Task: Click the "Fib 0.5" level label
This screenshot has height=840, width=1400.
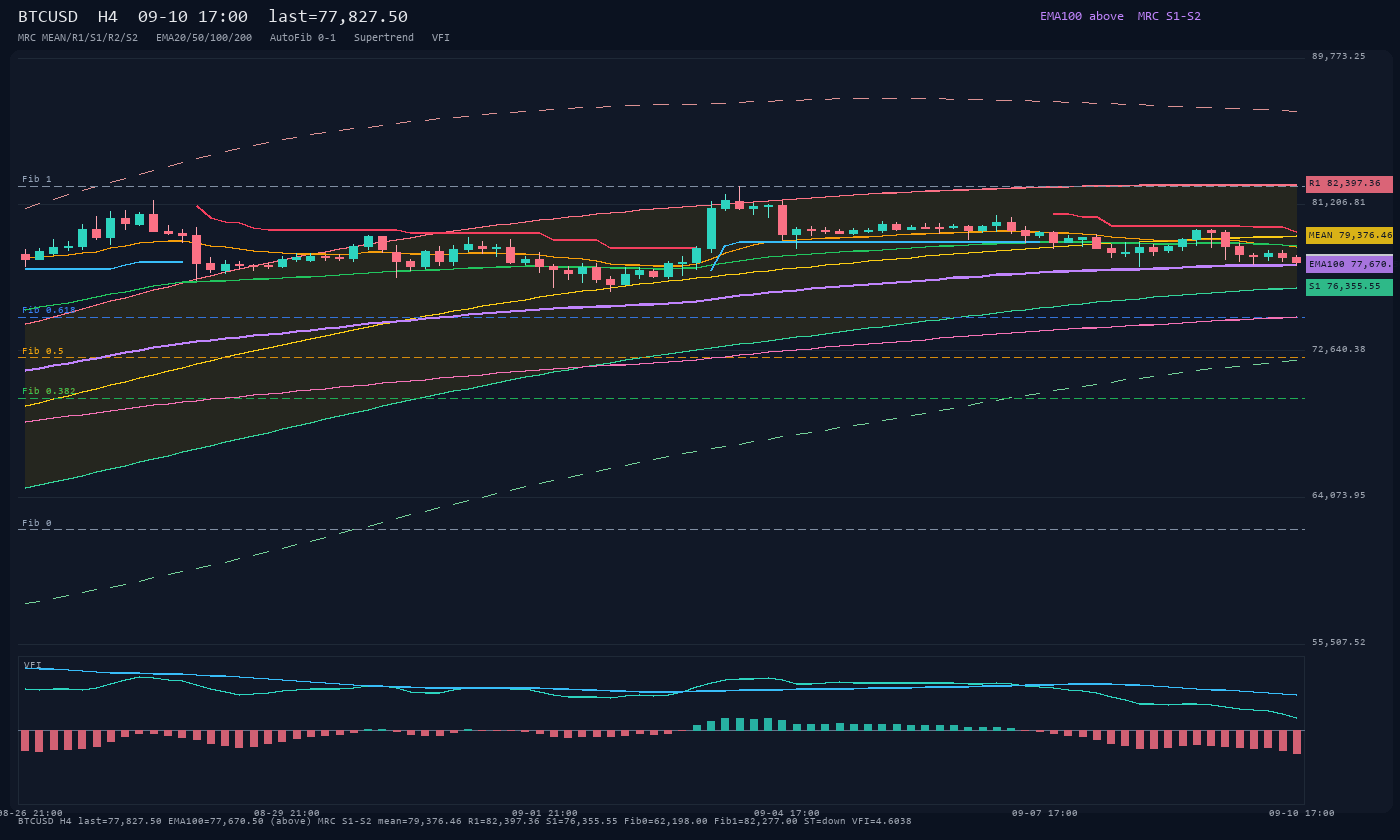Action: coord(43,351)
